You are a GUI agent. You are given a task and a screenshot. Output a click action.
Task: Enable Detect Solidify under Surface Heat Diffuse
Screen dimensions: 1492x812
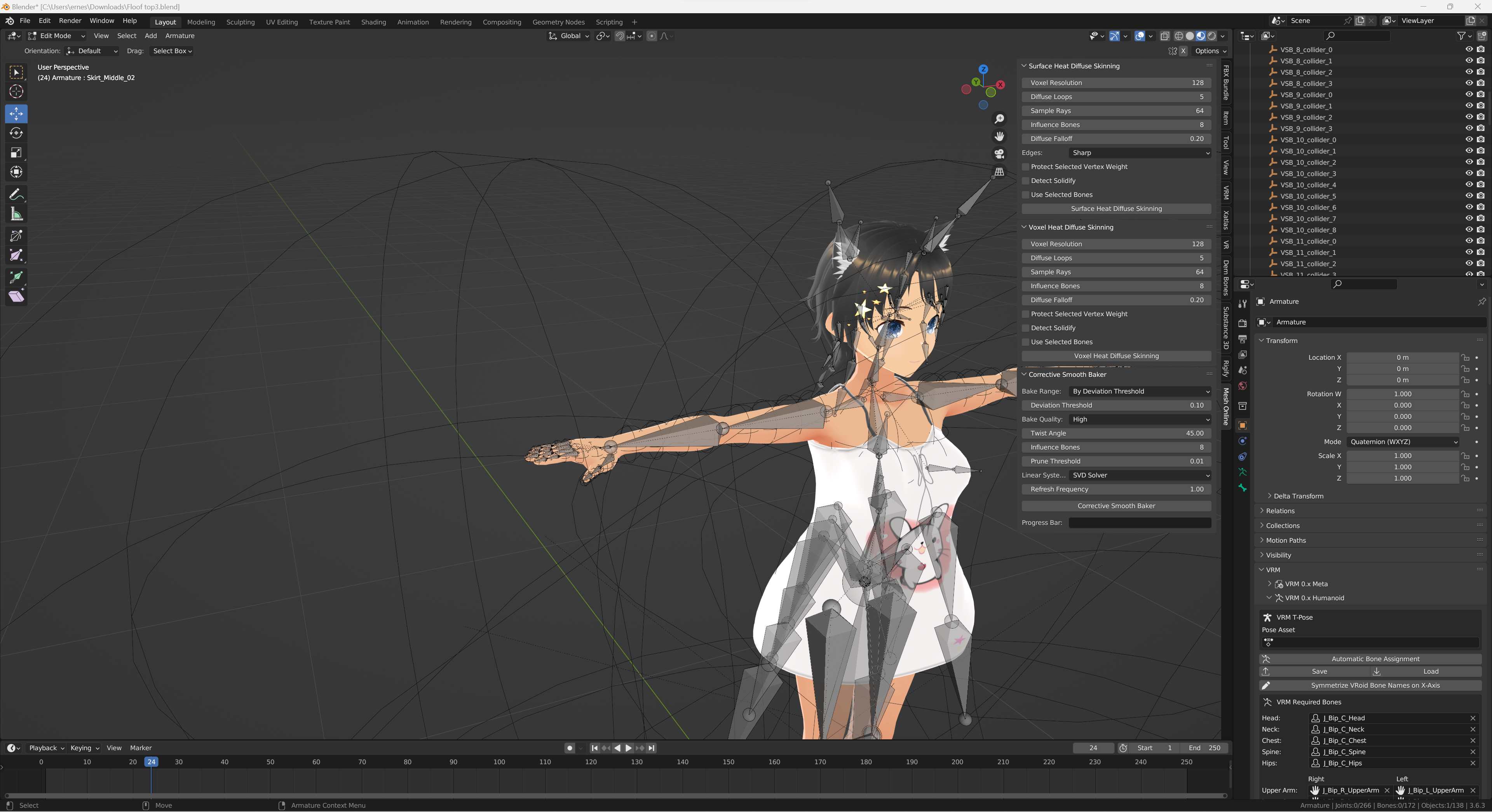tap(1026, 181)
